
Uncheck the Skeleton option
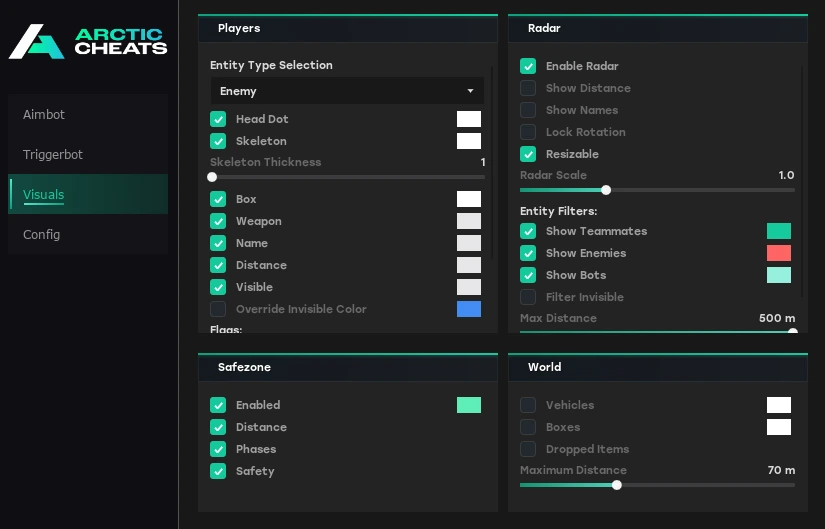point(218,141)
